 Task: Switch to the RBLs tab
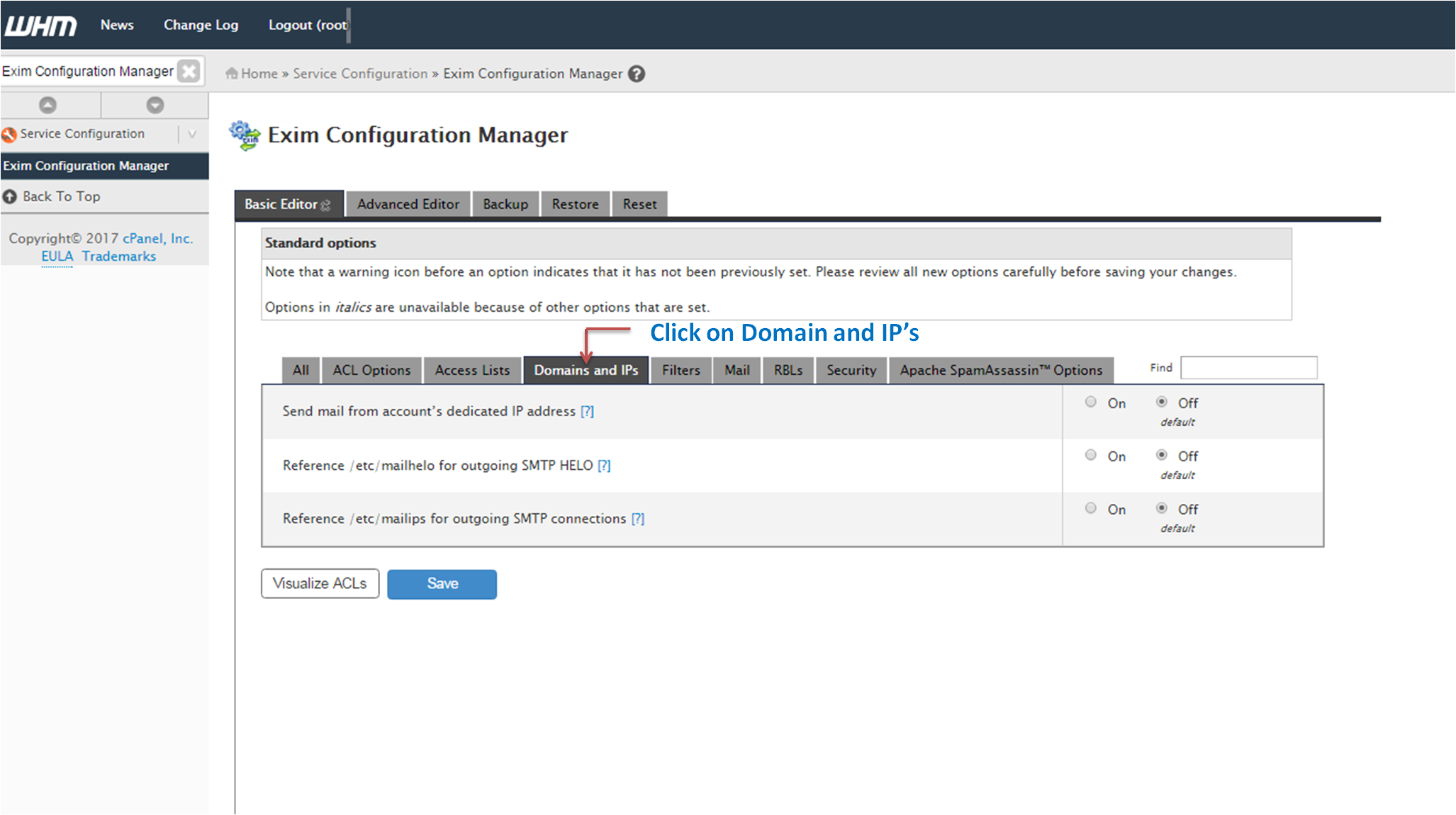click(788, 370)
